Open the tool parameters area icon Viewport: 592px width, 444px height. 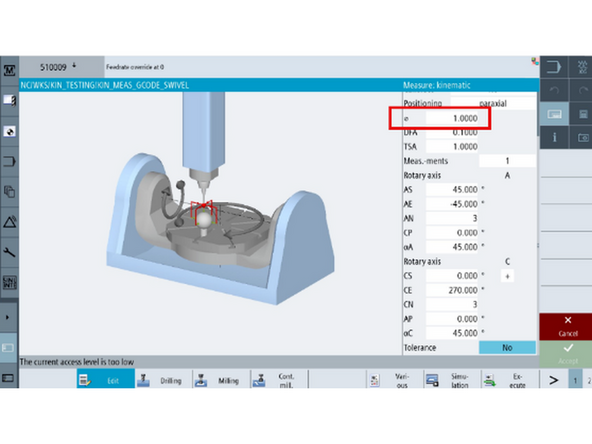click(x=9, y=100)
